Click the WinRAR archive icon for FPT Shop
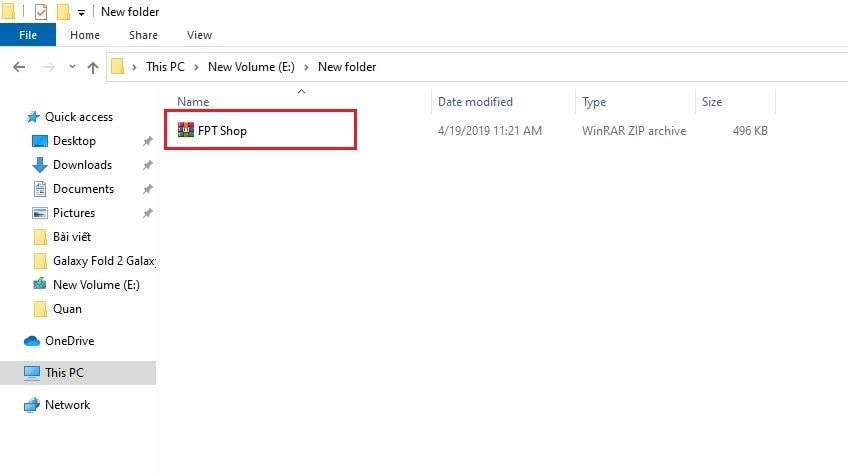848x475 pixels. pyautogui.click(x=185, y=130)
